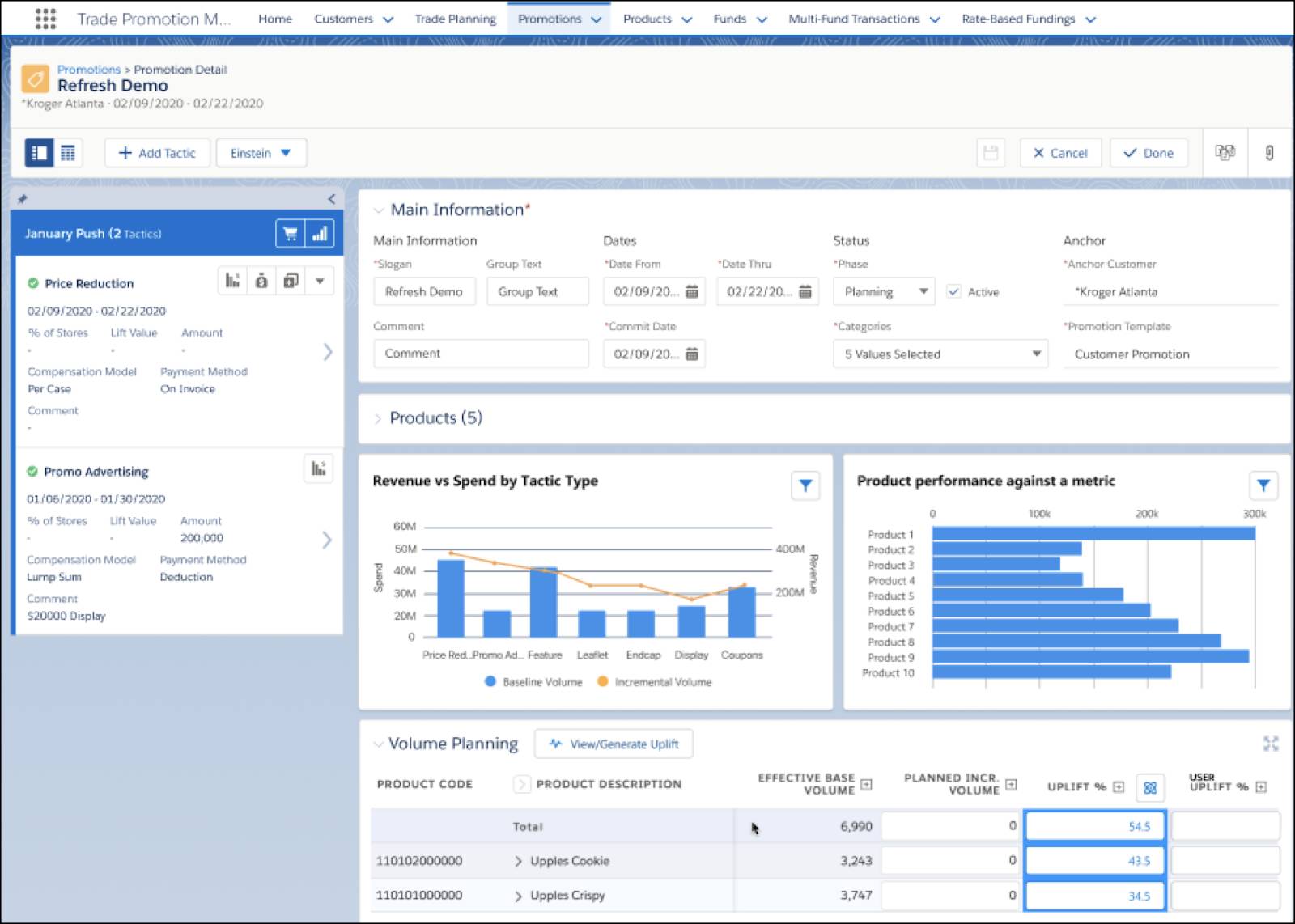Click inside the Comment text field

pyautogui.click(x=481, y=354)
